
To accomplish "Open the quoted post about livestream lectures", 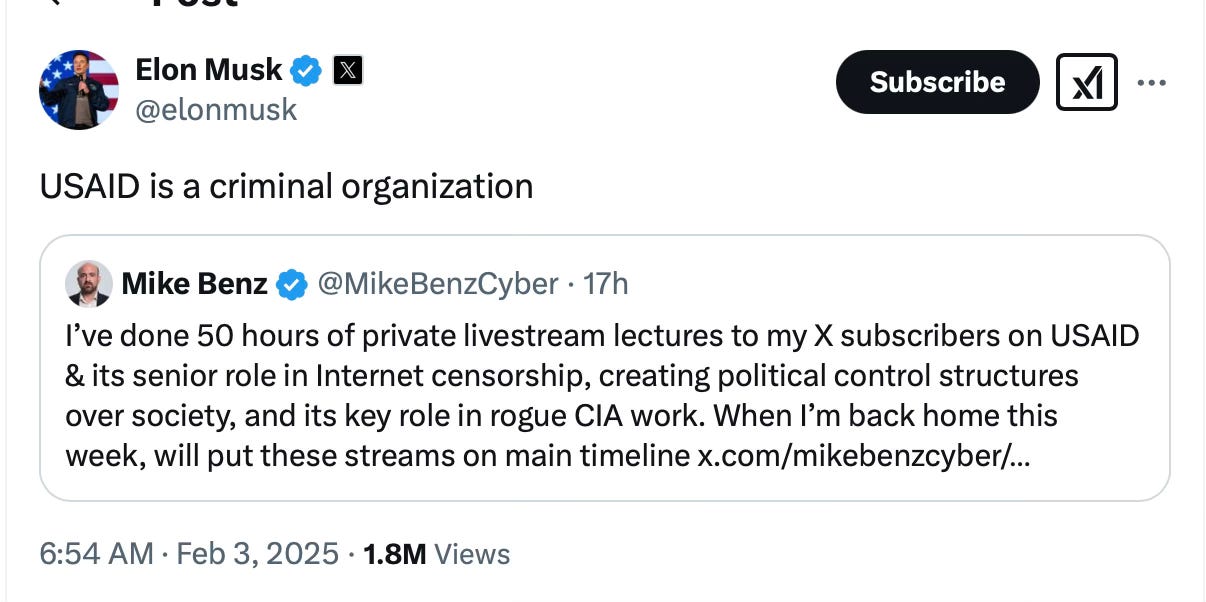I will pos(604,367).
